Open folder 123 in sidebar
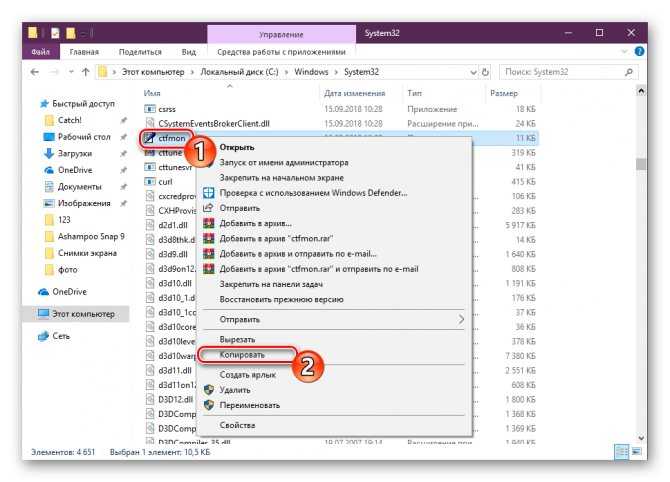The height and width of the screenshot is (482, 670). pyautogui.click(x=64, y=220)
